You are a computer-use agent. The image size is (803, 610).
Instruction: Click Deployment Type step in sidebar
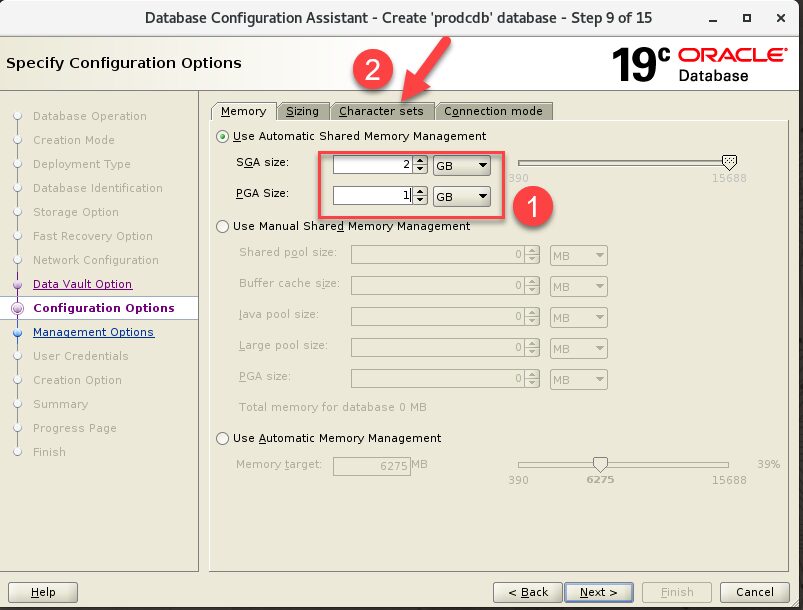(x=81, y=164)
